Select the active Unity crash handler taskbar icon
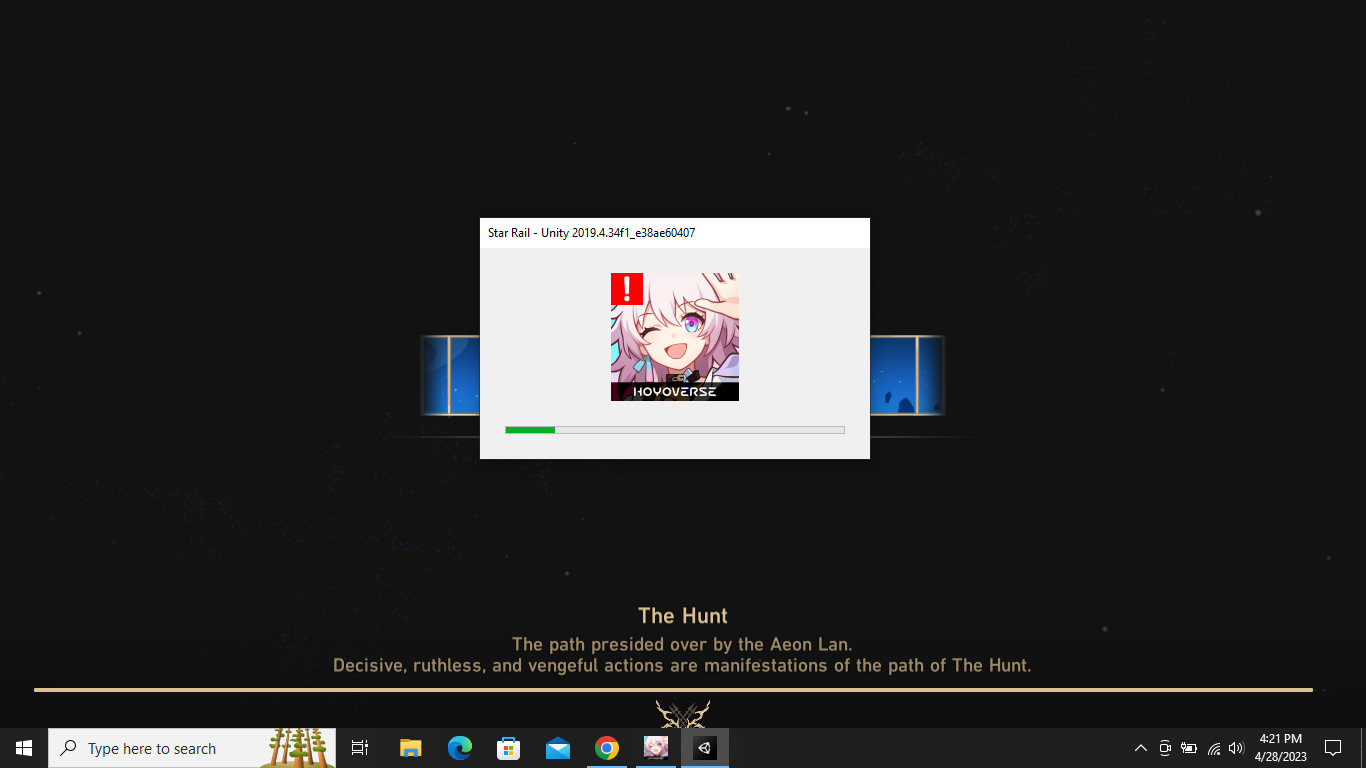The height and width of the screenshot is (768, 1366). 704,747
